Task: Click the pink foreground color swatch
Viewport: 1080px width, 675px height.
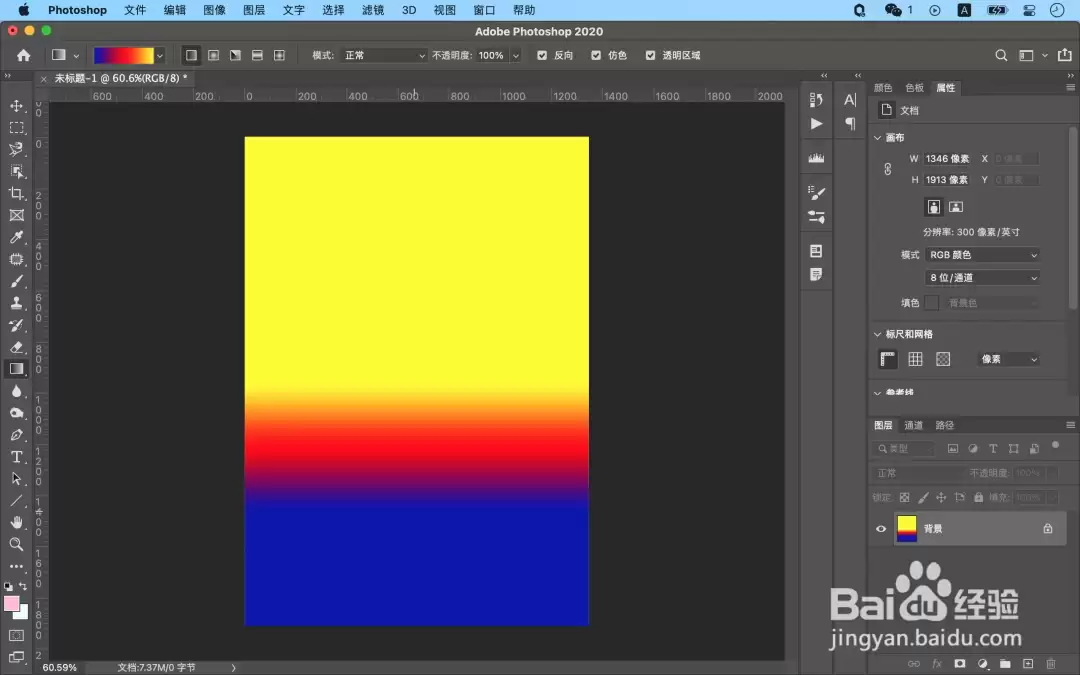Action: pyautogui.click(x=10, y=604)
